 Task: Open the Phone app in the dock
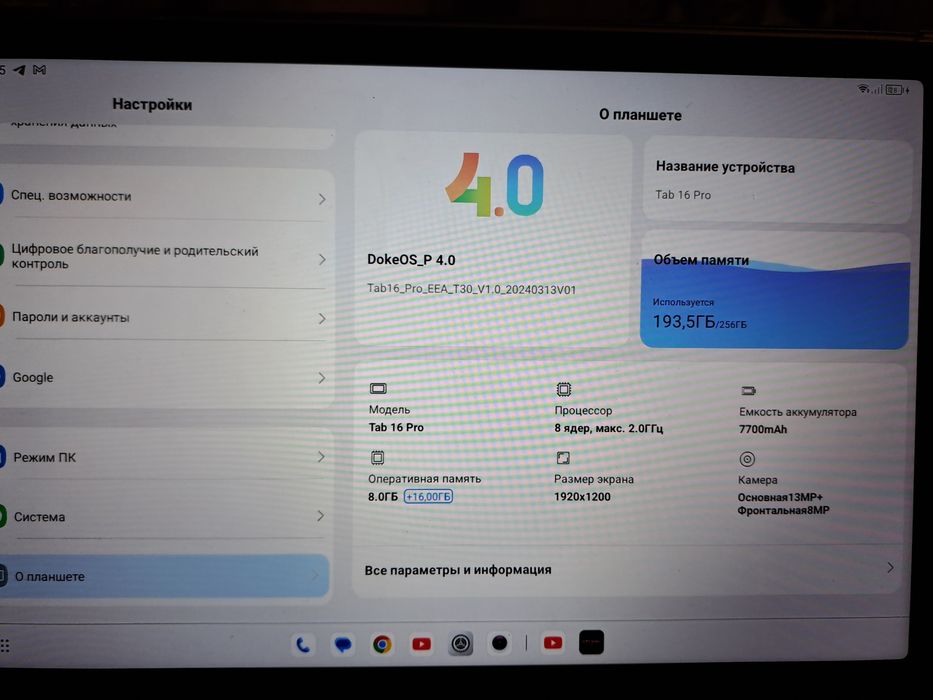tap(303, 645)
